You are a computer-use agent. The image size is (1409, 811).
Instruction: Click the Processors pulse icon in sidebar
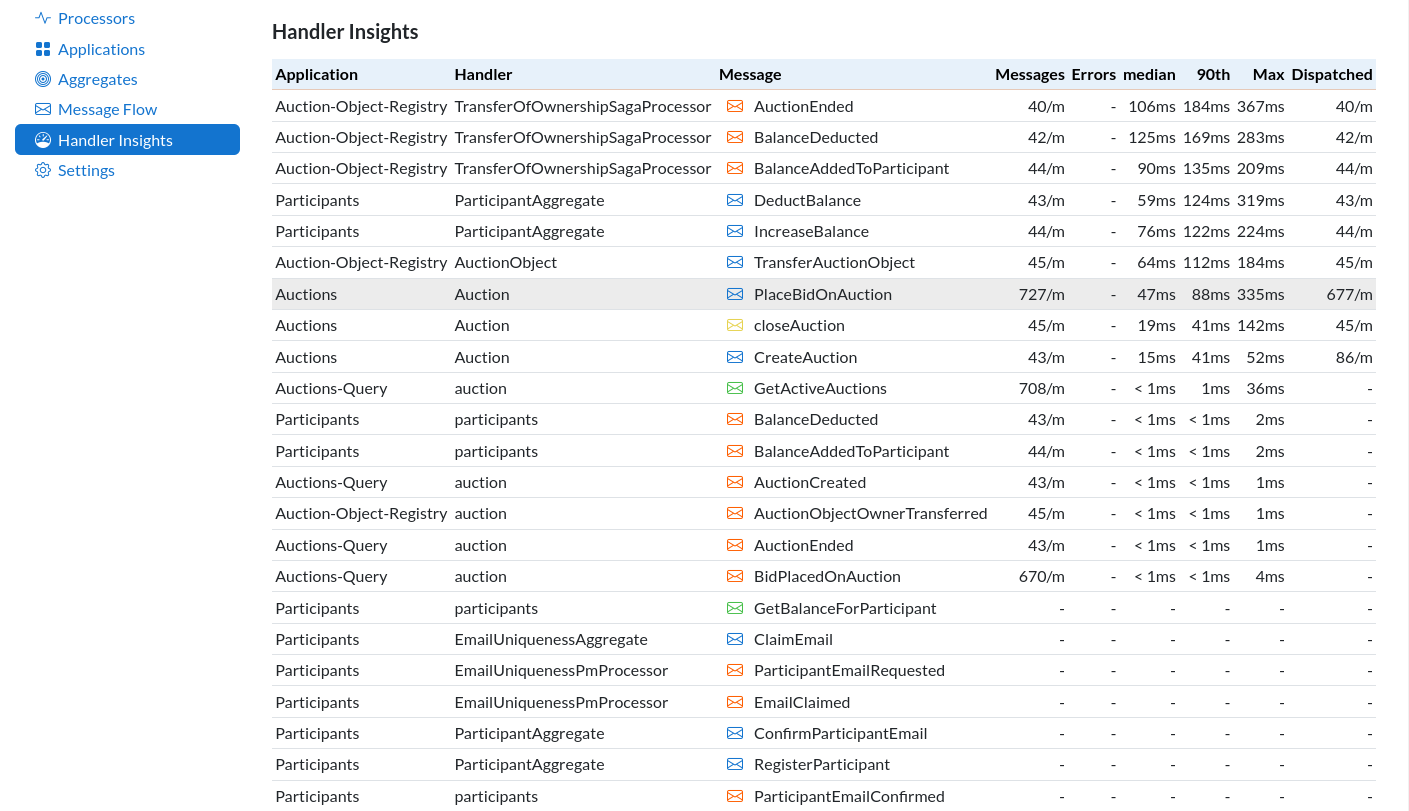pos(42,18)
